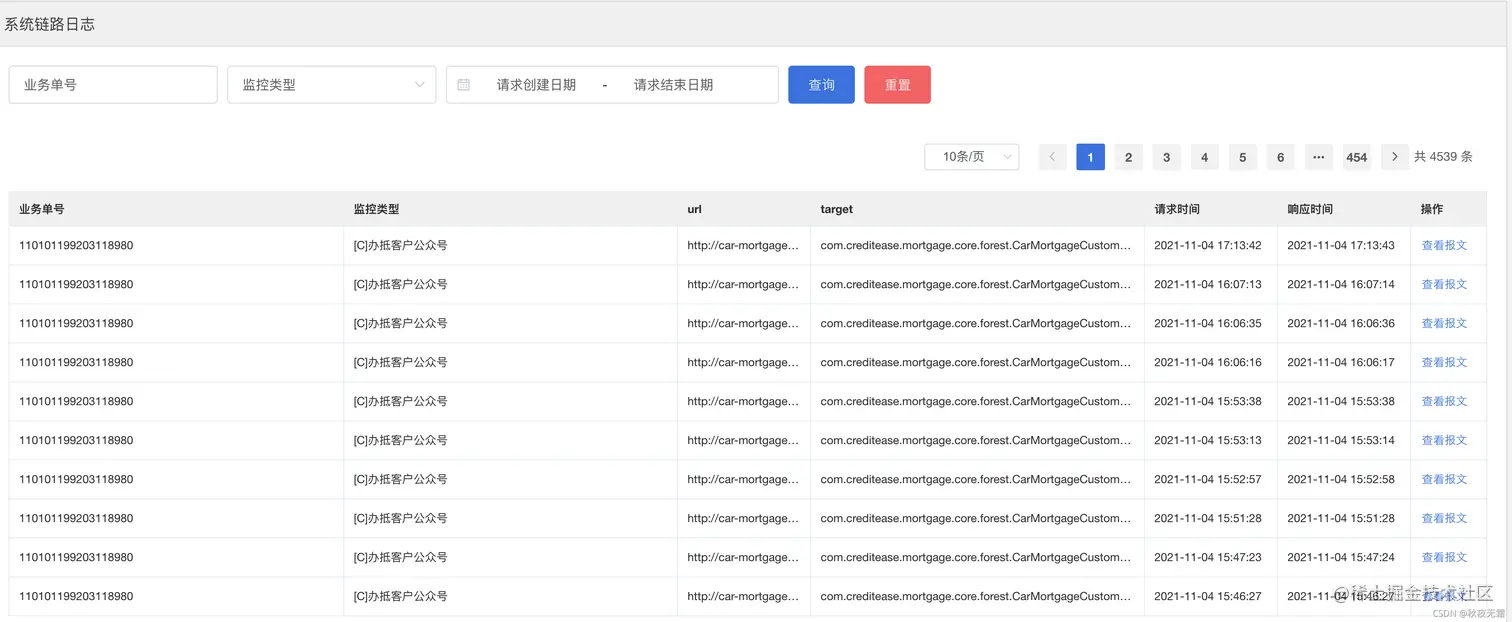Go to previous page arrow
The width and height of the screenshot is (1512, 622).
point(1052,157)
